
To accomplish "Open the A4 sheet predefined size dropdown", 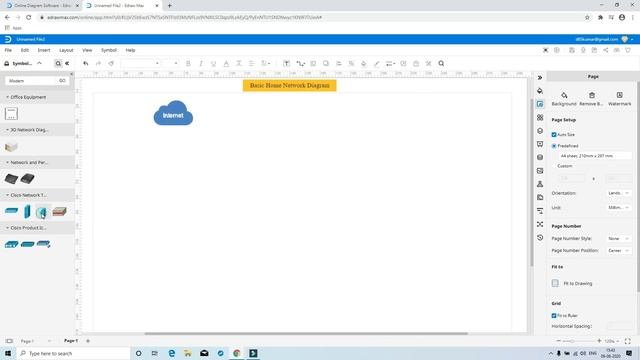I will (594, 156).
